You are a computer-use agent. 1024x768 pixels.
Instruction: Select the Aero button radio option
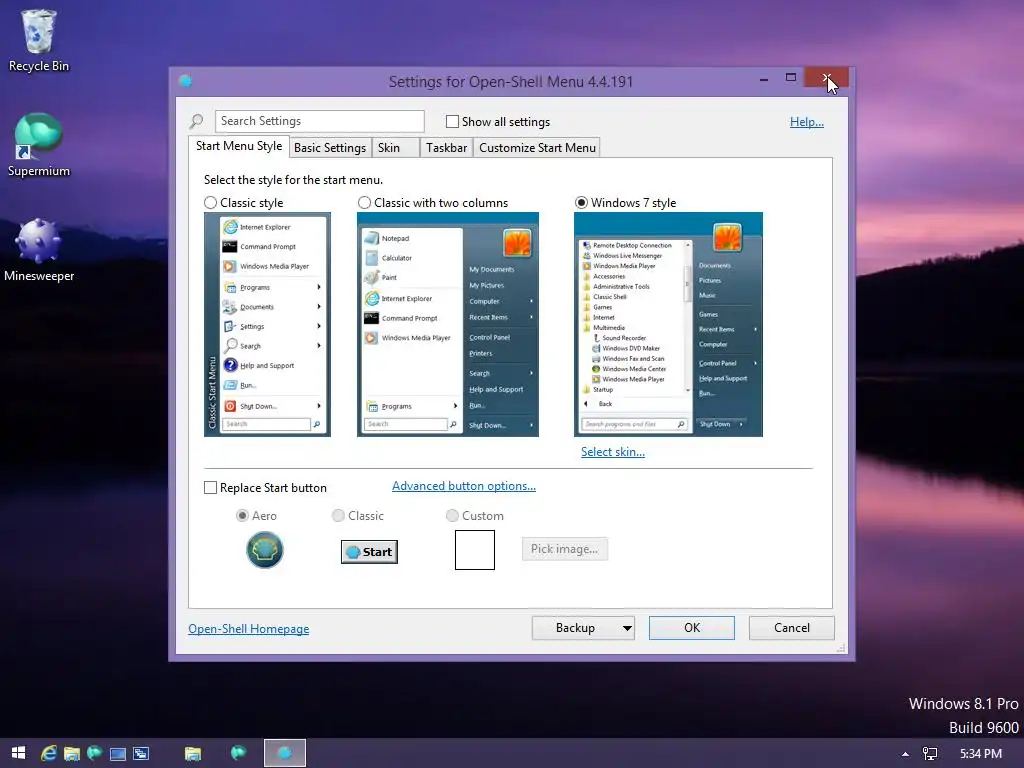(x=242, y=516)
